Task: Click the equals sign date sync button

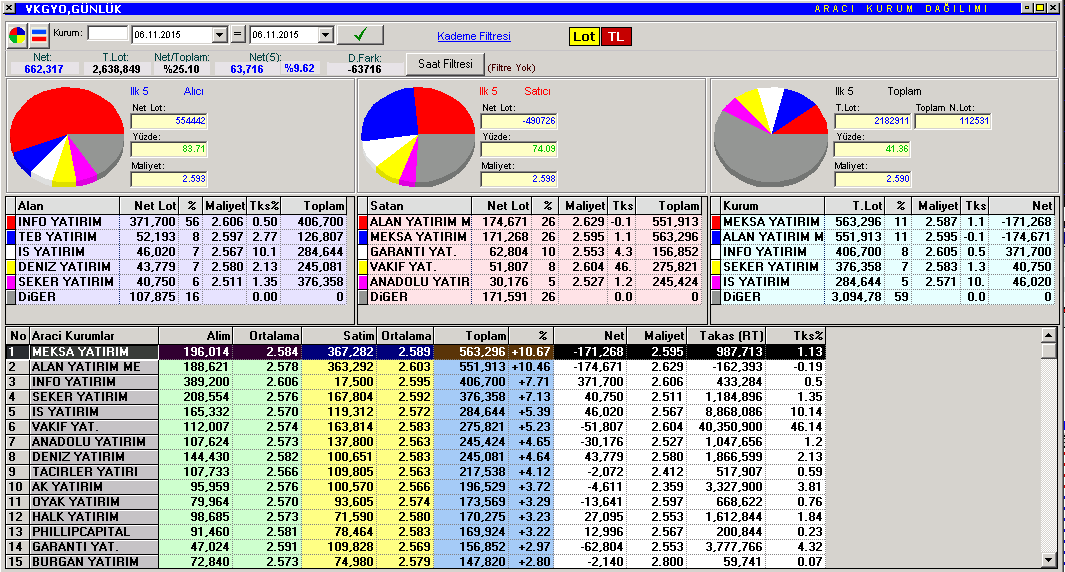Action: coord(237,34)
